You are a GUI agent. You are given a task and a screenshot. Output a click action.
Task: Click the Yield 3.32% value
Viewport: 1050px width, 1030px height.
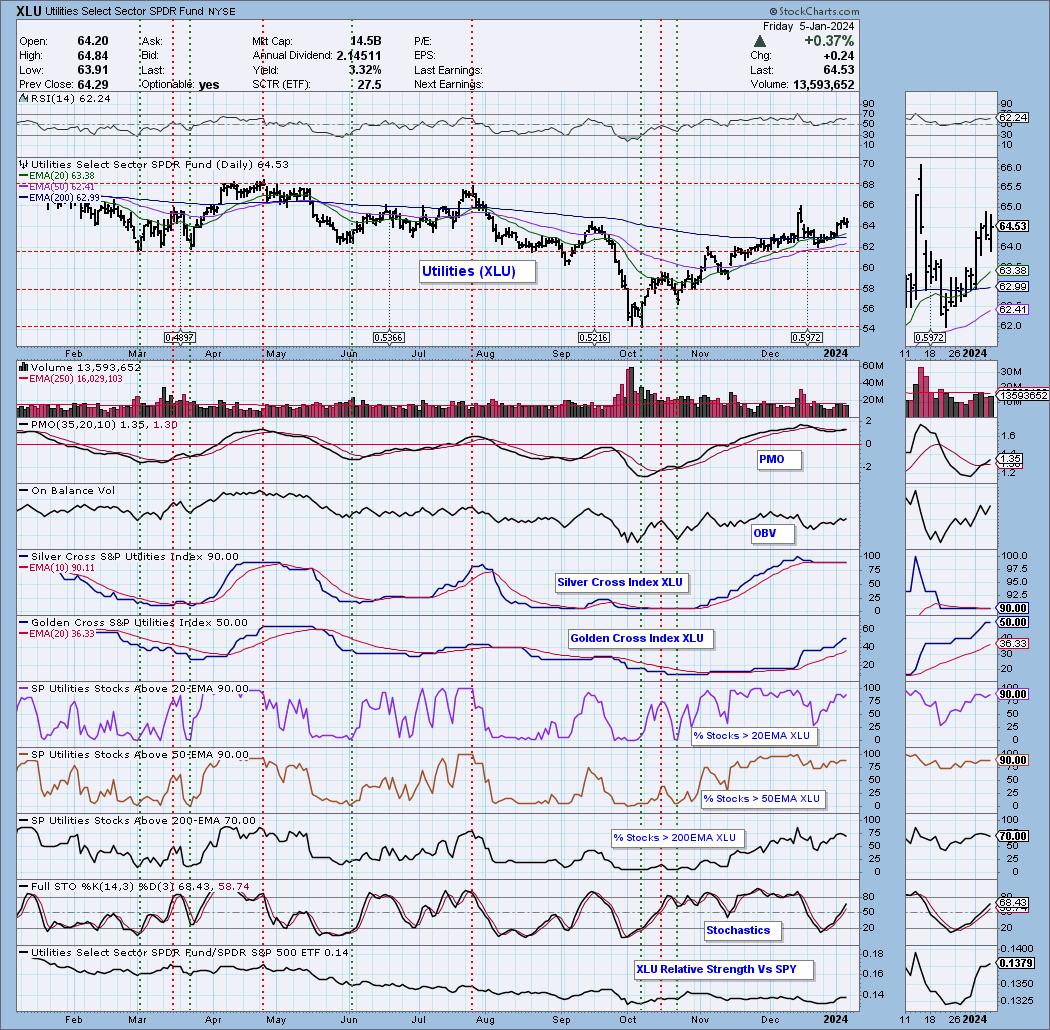tap(365, 70)
